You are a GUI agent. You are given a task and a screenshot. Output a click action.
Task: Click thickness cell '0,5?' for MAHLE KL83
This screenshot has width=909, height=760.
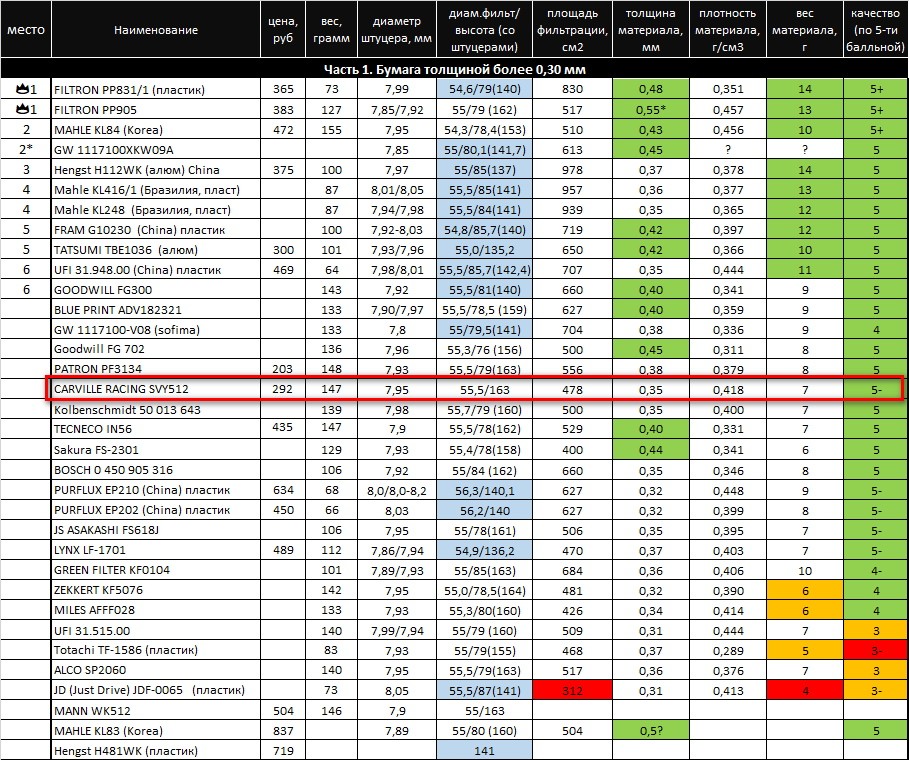650,730
